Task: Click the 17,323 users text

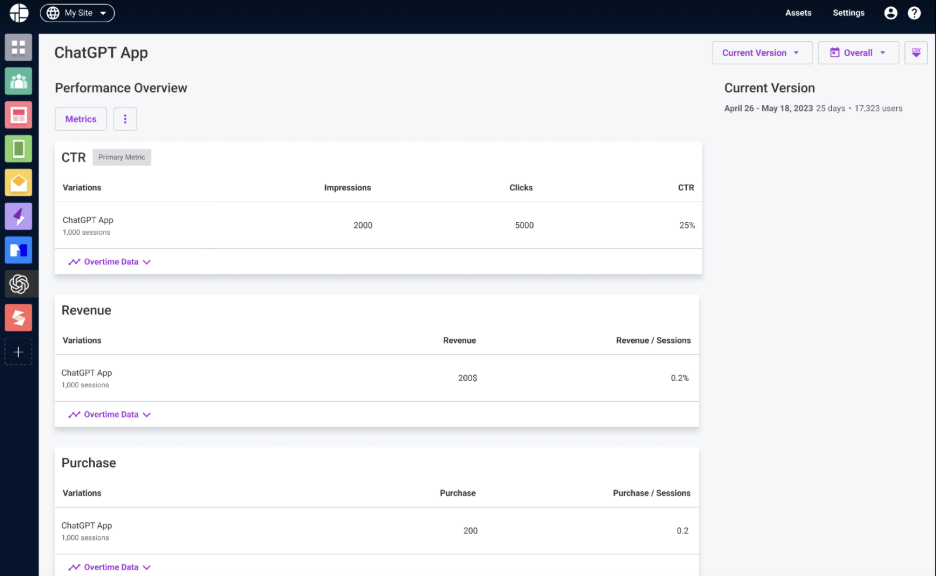Action: coord(878,109)
